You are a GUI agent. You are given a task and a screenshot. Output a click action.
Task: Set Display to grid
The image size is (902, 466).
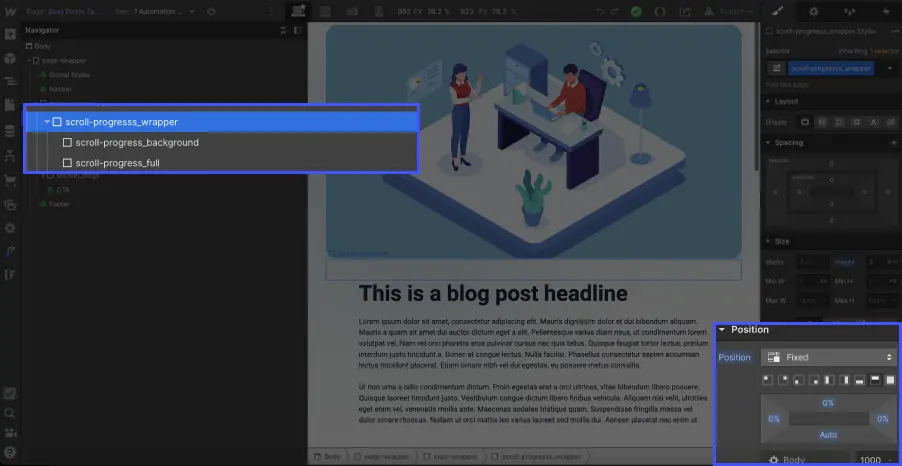coord(839,122)
